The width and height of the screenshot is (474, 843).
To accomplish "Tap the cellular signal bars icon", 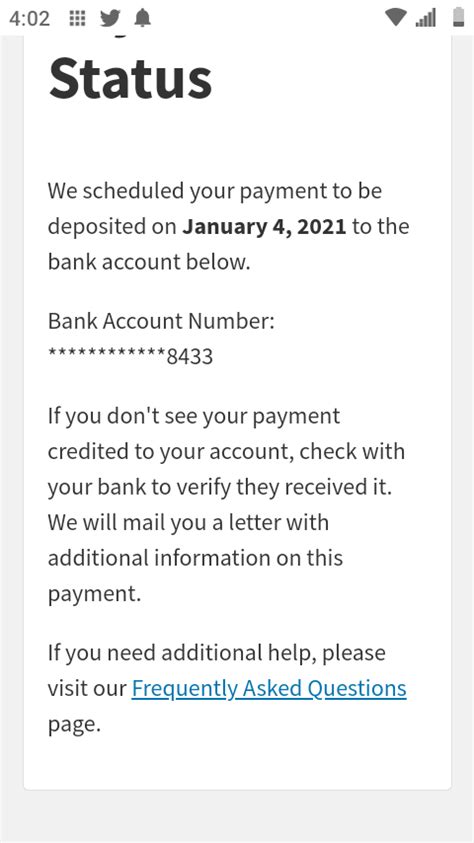I will coord(426,18).
